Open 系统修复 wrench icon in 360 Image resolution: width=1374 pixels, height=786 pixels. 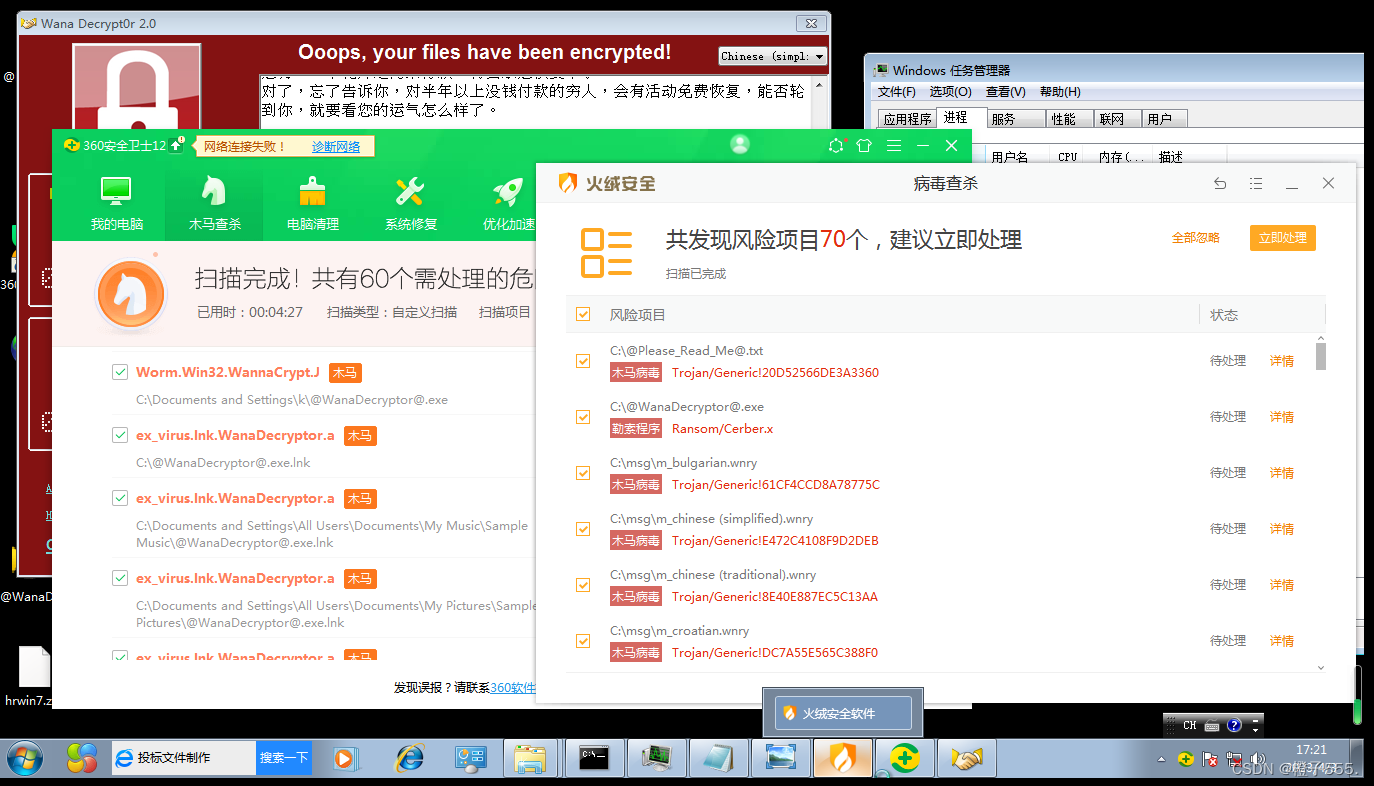pyautogui.click(x=410, y=203)
